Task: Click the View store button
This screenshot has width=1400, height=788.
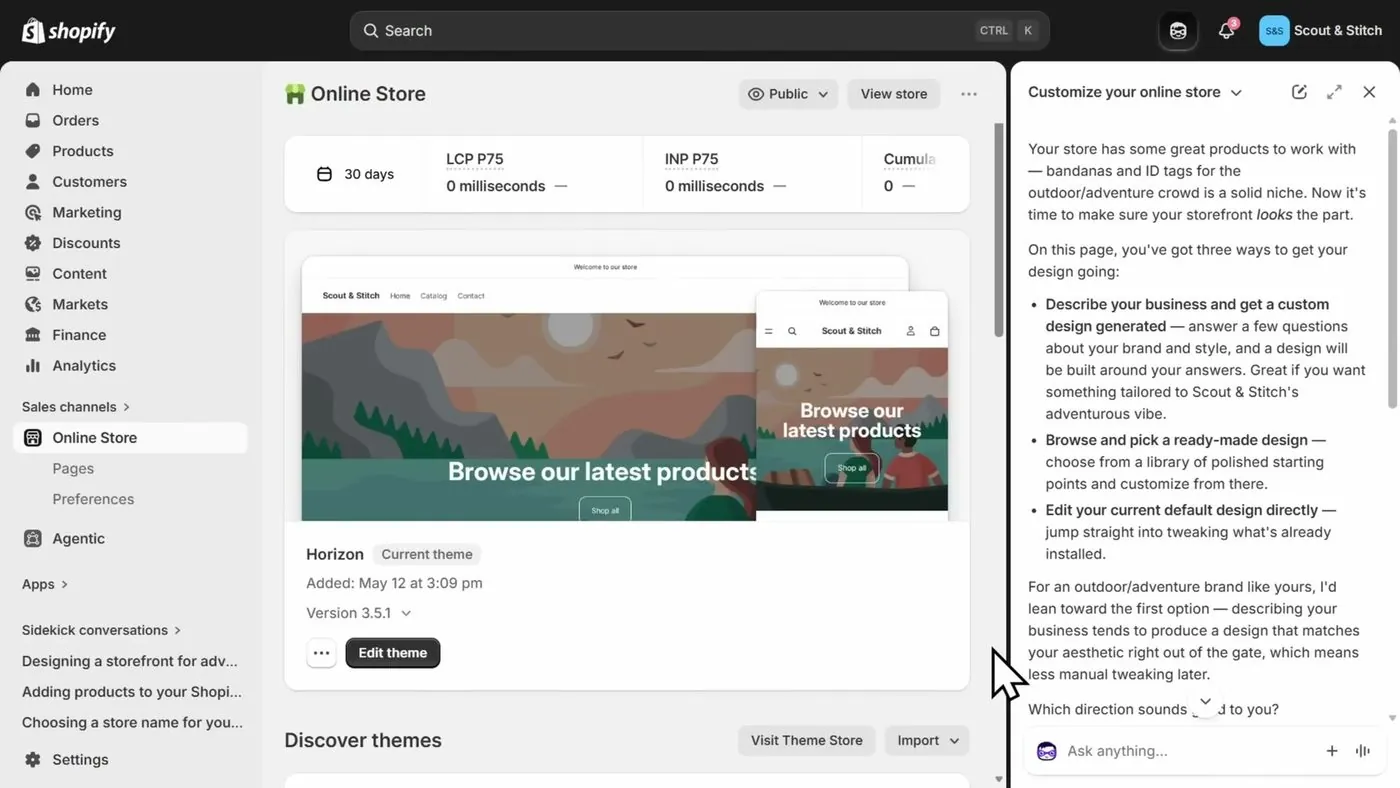Action: click(x=894, y=94)
